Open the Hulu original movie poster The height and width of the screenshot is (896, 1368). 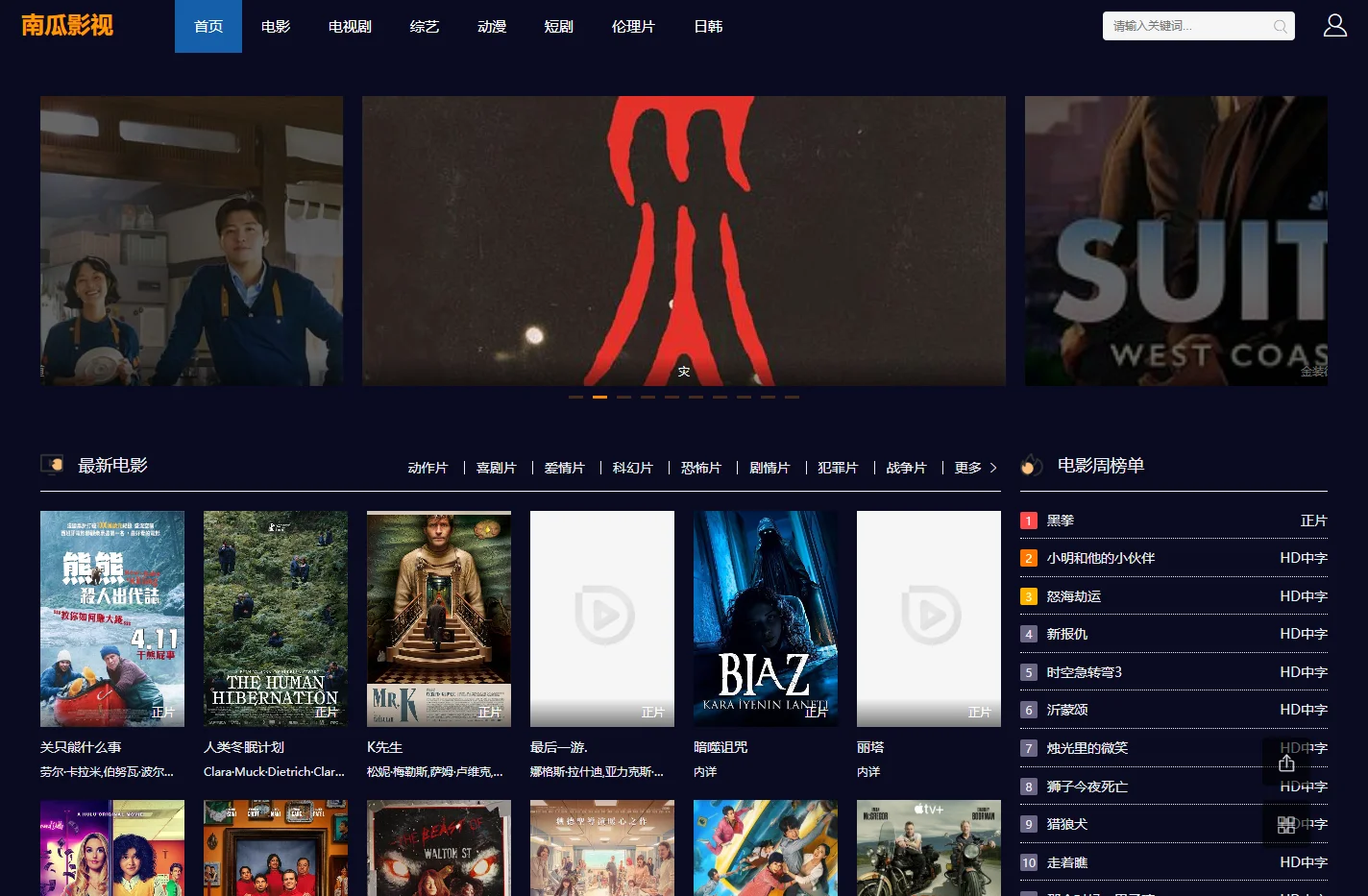(112, 848)
